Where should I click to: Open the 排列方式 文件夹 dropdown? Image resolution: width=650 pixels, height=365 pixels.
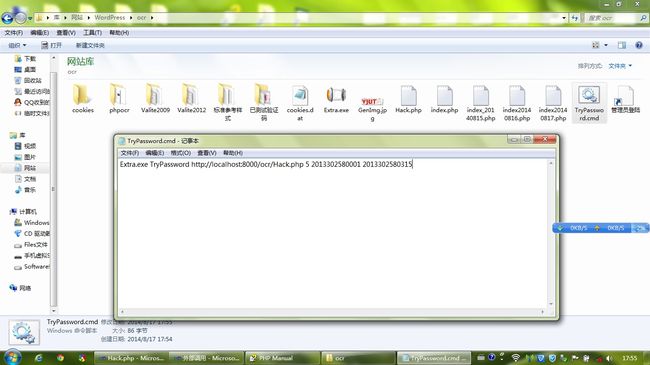pyautogui.click(x=620, y=66)
